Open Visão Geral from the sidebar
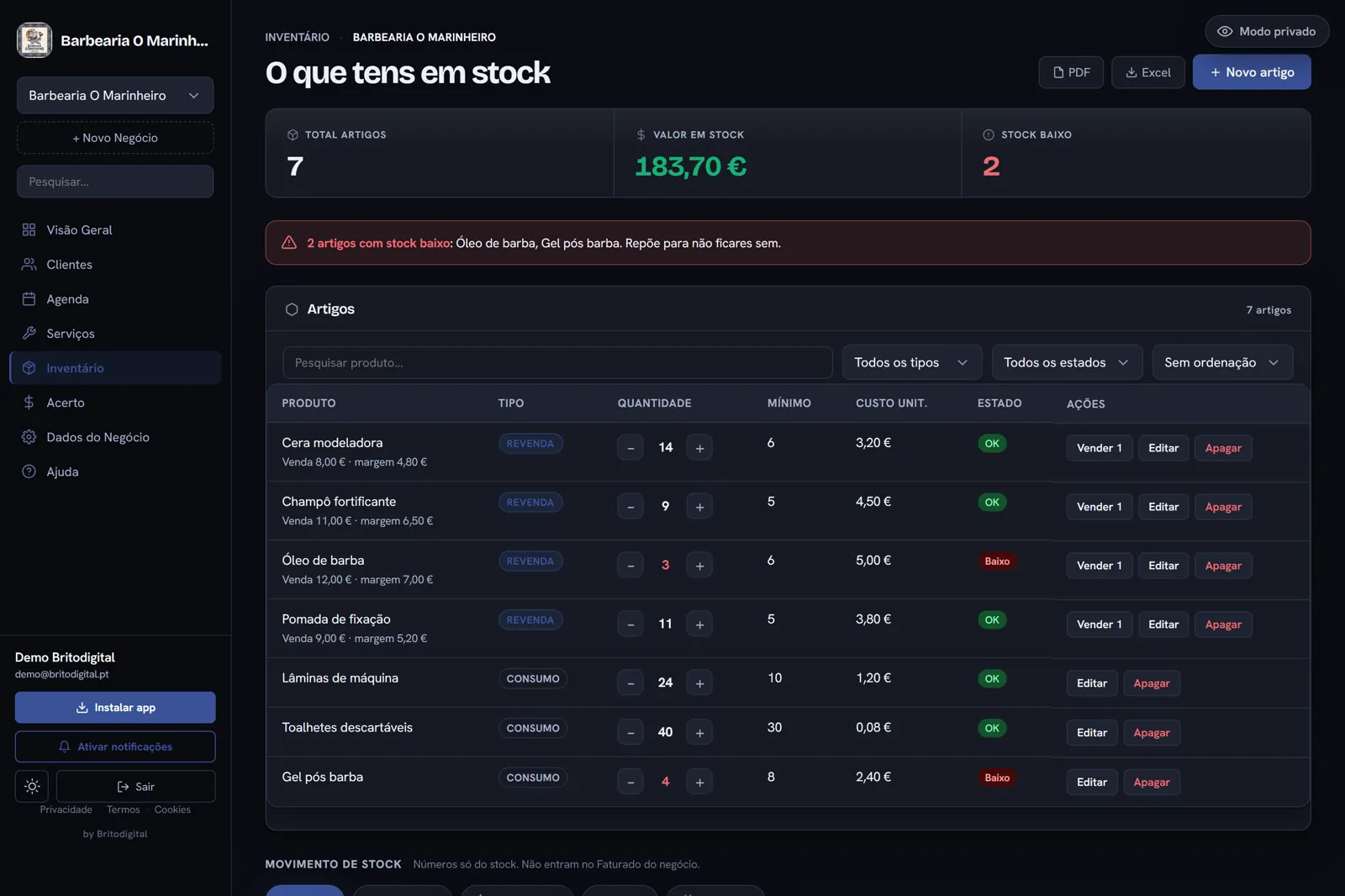 (x=115, y=229)
